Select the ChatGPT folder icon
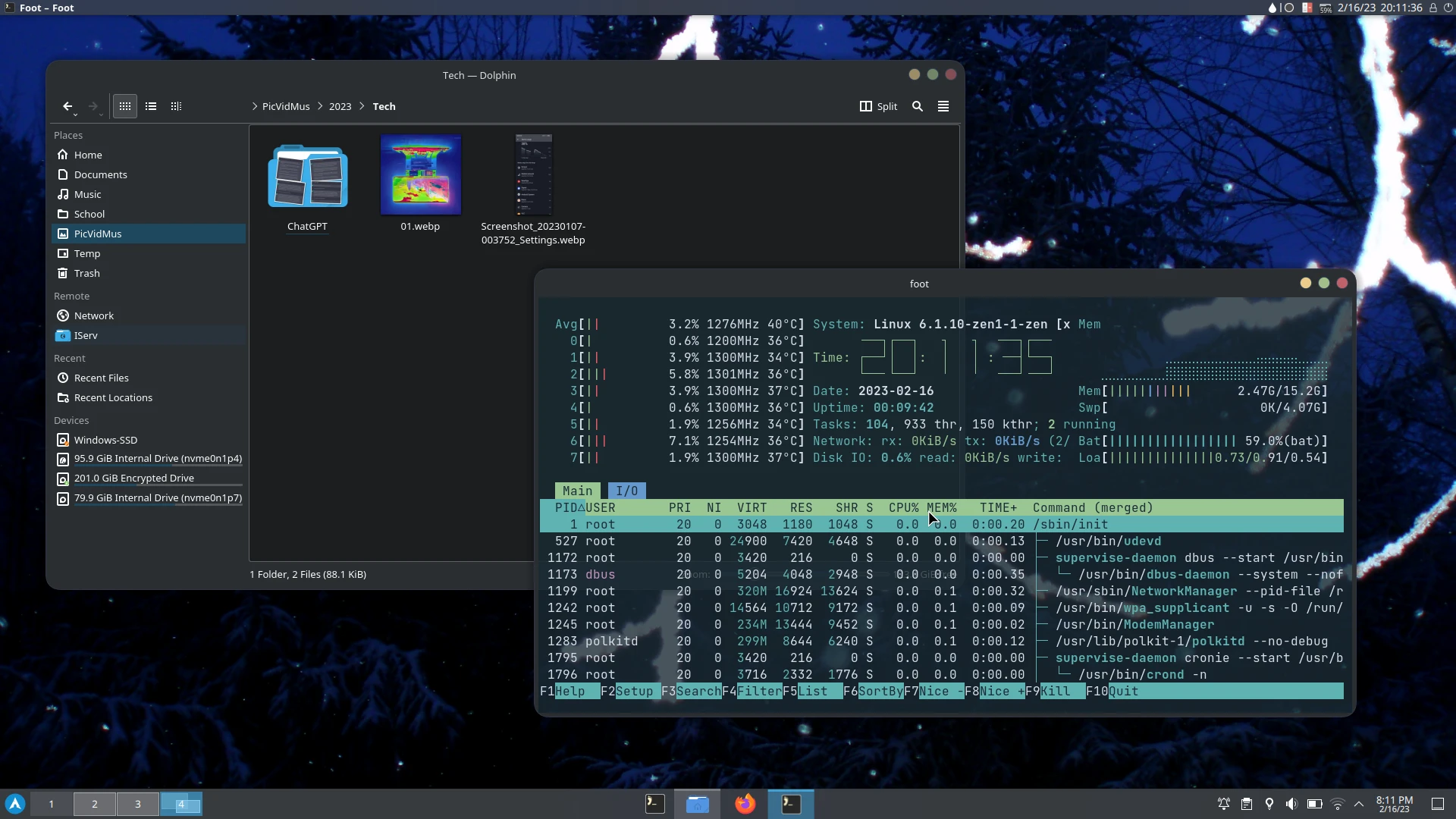The image size is (1456, 819). coord(307,176)
